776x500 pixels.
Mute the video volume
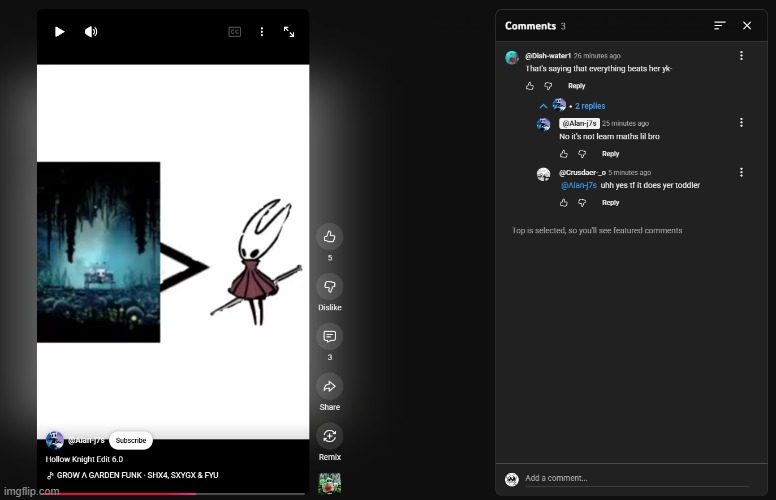click(x=91, y=32)
